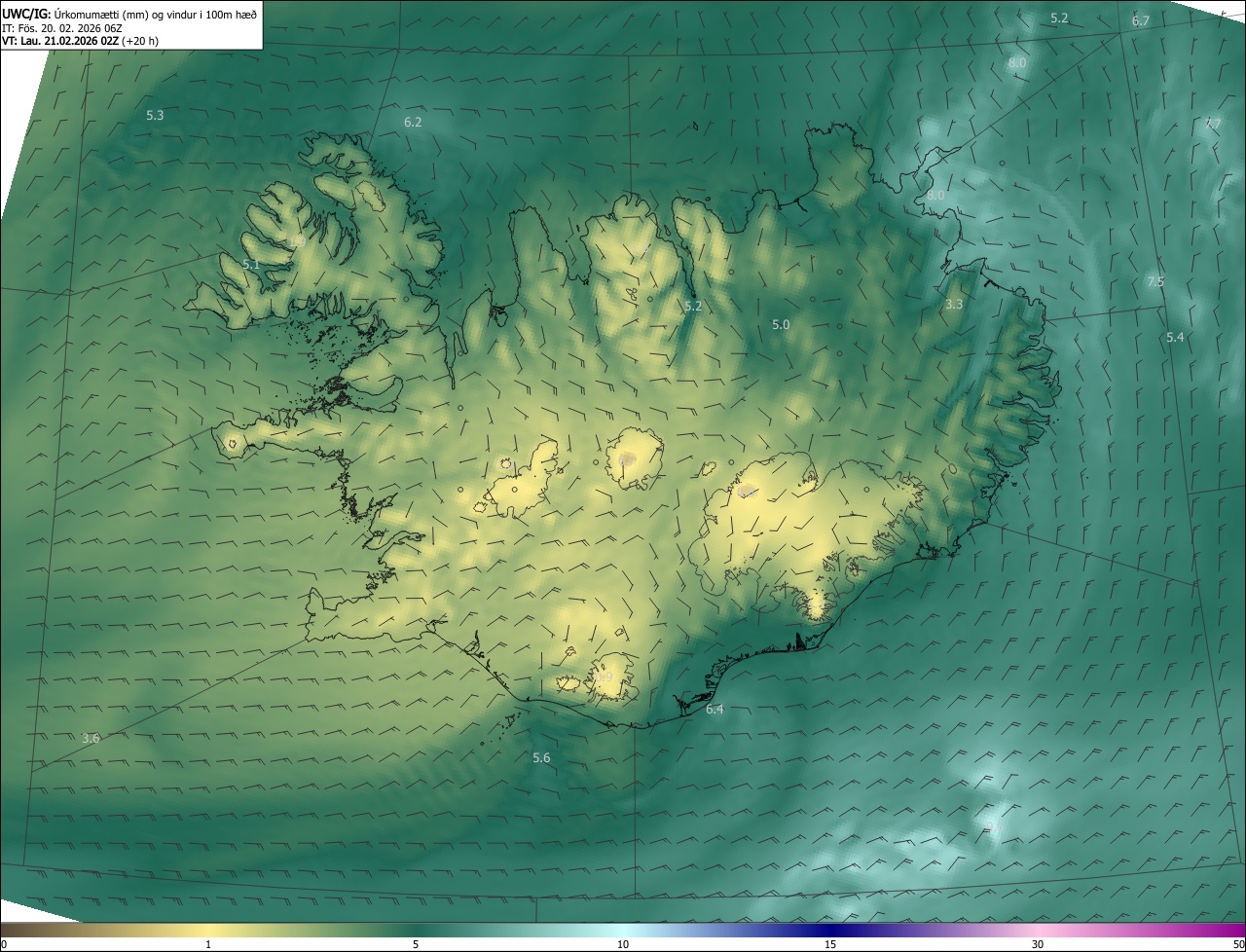1246x952 pixels.
Task: Click the "1" label on the color scale
Action: (208, 944)
